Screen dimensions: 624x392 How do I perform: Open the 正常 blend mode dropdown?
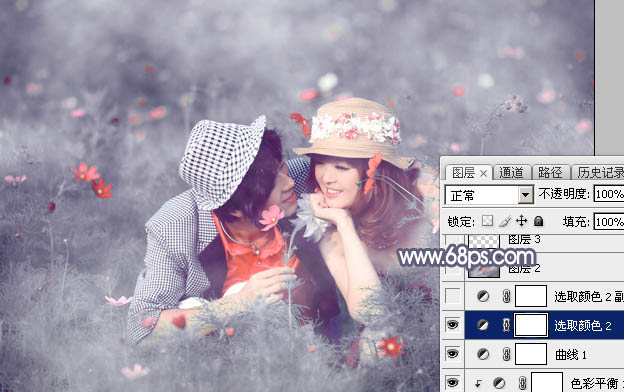tap(489, 195)
